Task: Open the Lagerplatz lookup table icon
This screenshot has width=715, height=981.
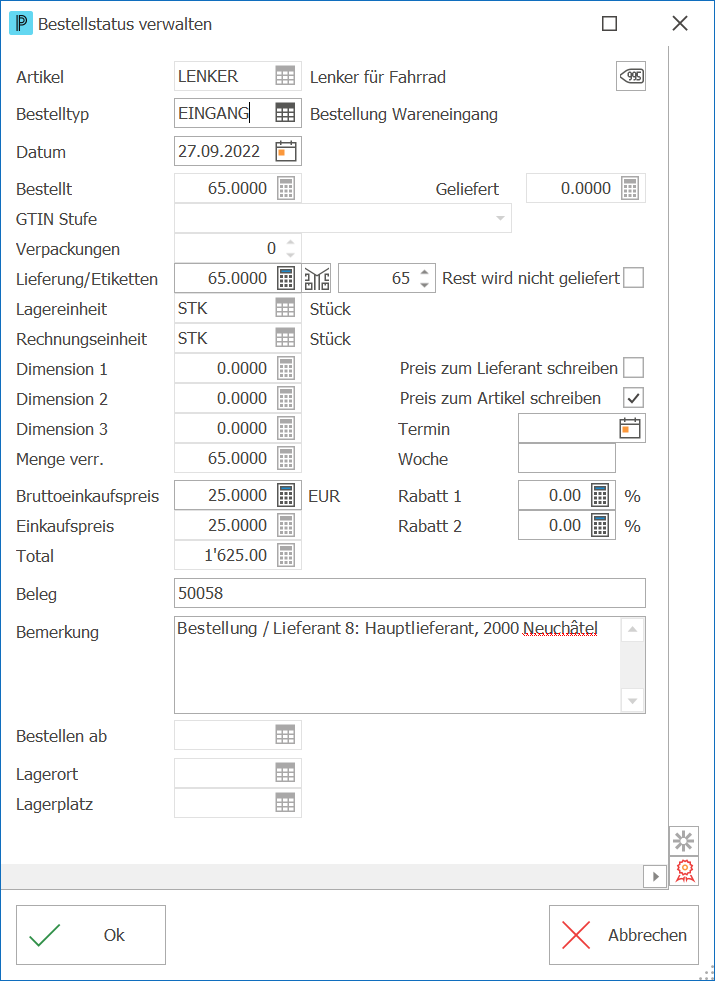Action: [x=285, y=803]
